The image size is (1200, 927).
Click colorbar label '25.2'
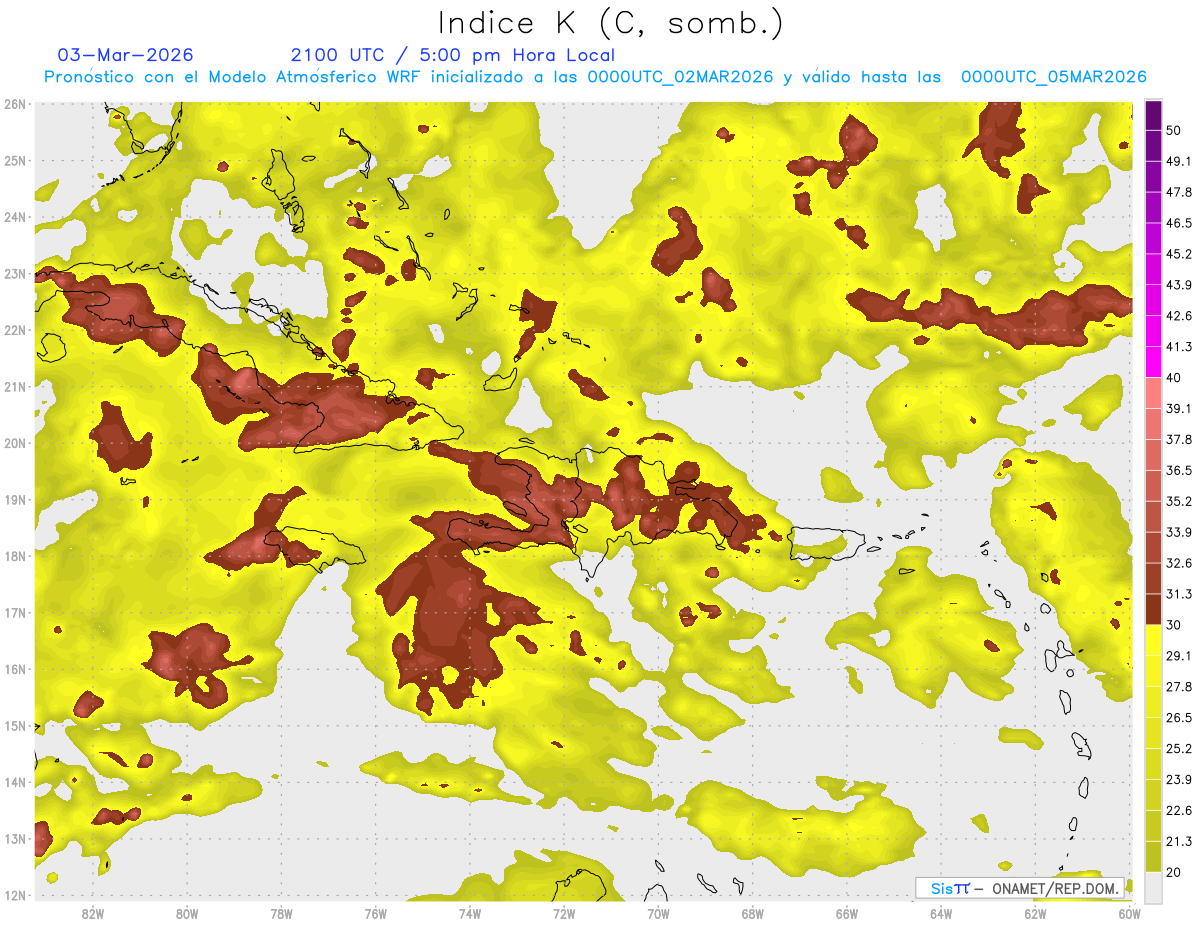coord(1179,749)
